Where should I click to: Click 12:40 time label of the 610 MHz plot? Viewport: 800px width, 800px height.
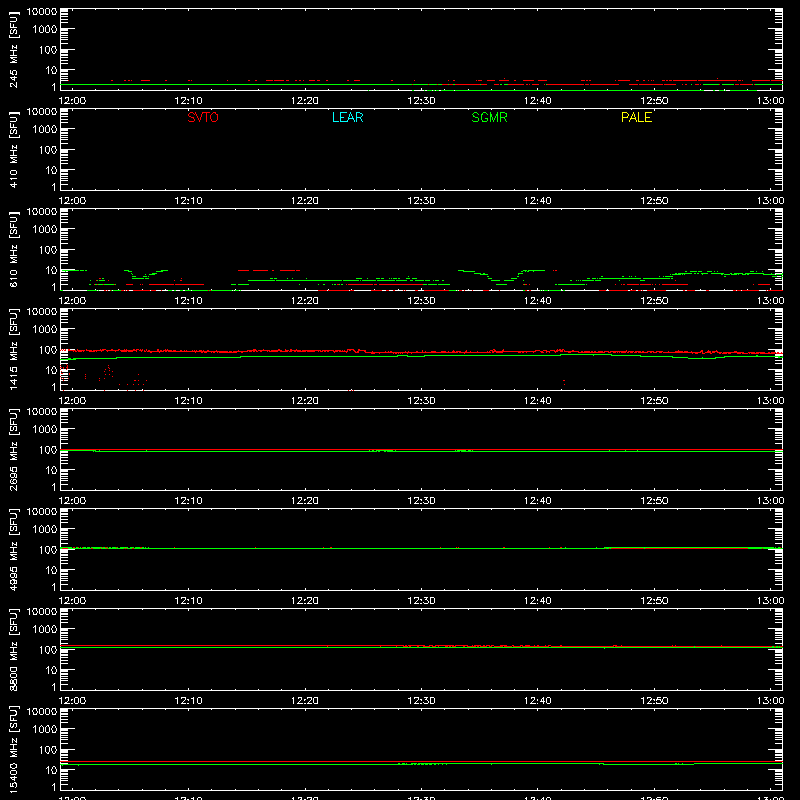pyautogui.click(x=538, y=301)
